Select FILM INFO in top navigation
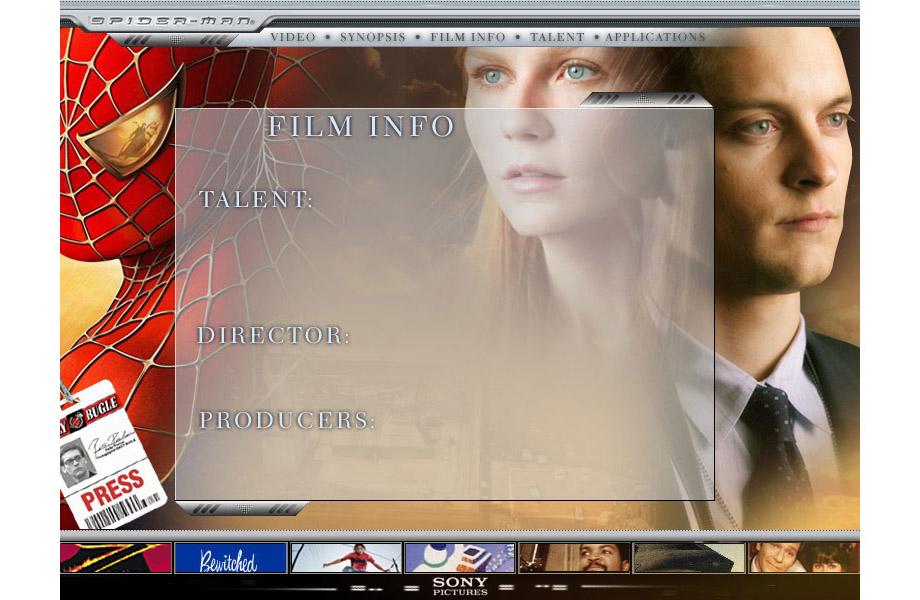The width and height of the screenshot is (920, 600). (468, 37)
